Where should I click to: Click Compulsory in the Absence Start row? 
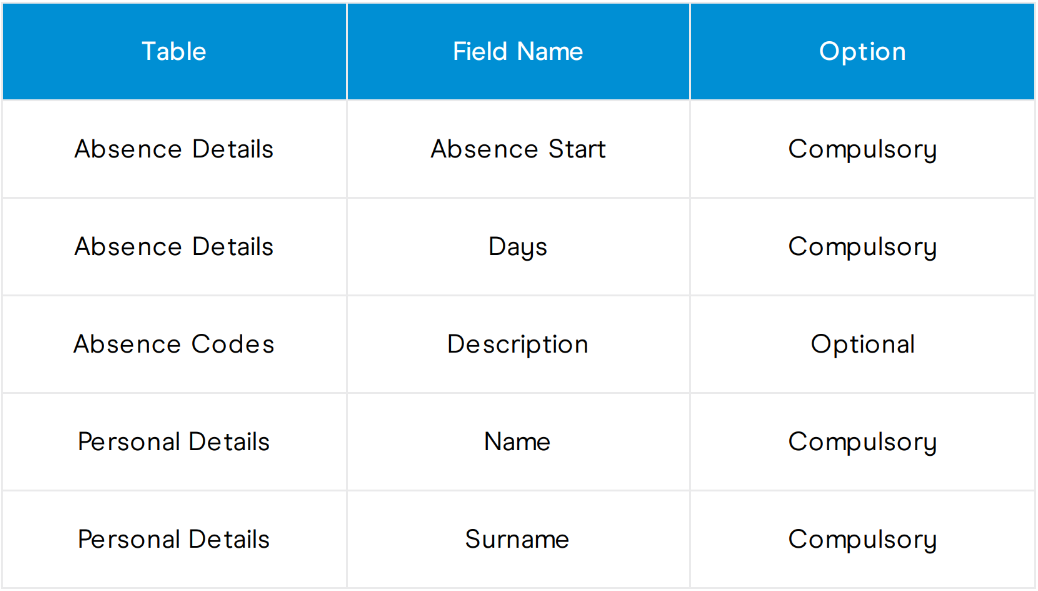click(862, 149)
